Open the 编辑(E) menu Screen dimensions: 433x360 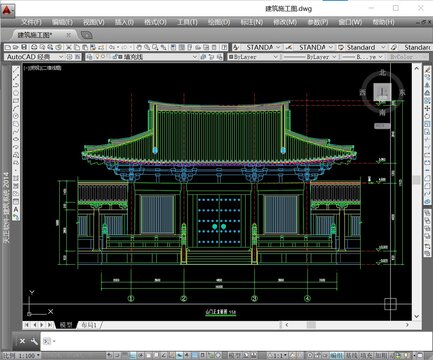62,22
